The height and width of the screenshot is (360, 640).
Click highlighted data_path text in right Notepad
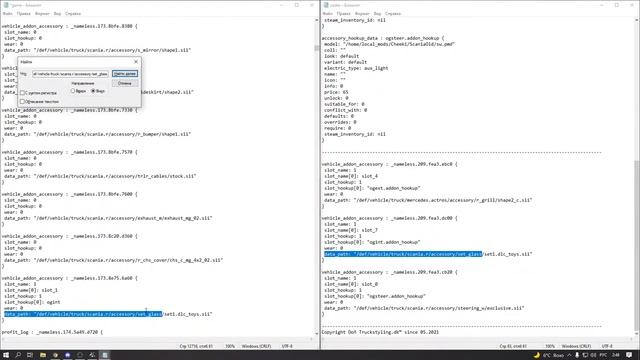coord(403,254)
